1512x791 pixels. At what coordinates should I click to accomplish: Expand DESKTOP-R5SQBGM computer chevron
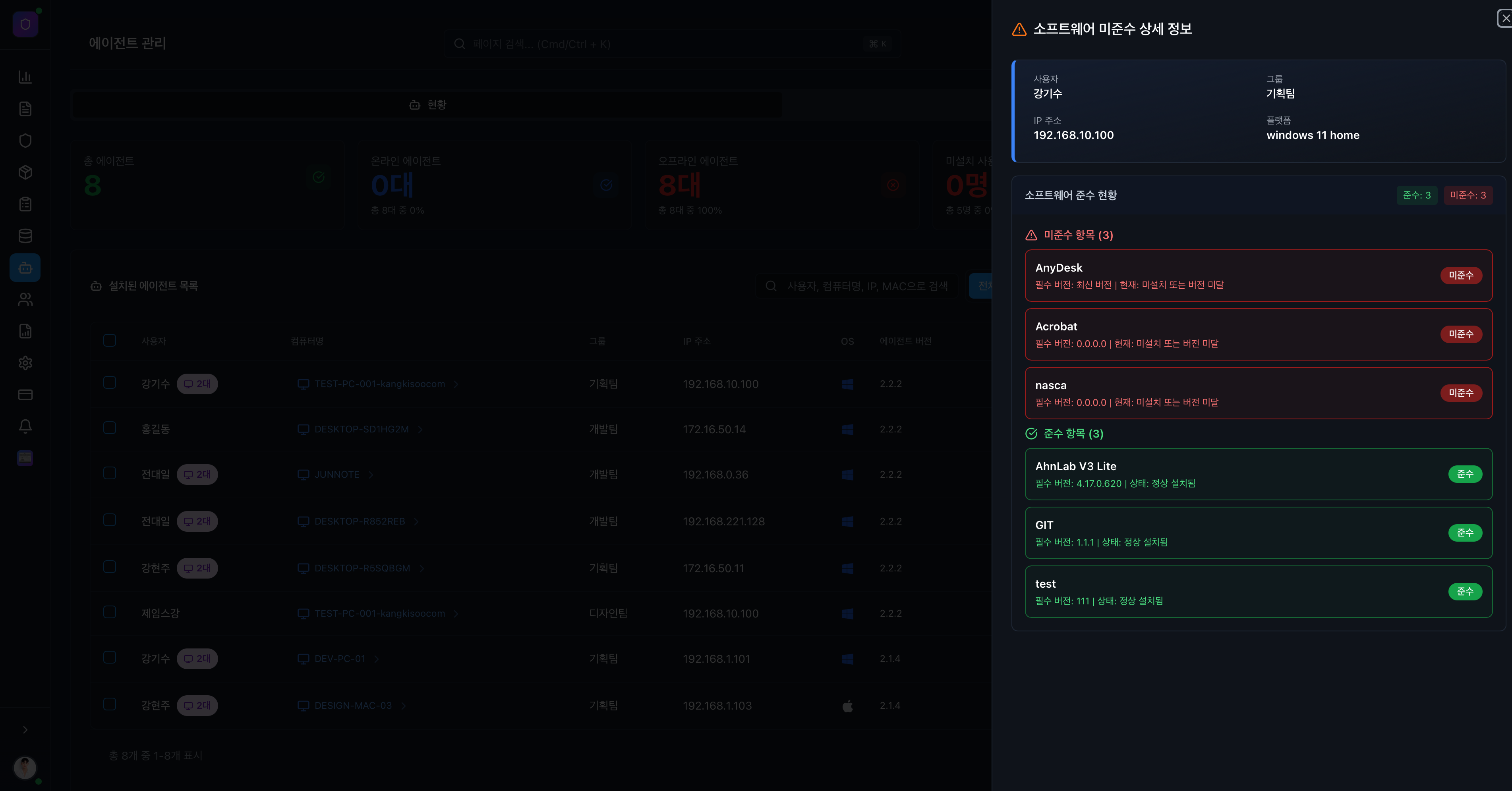pyautogui.click(x=422, y=569)
